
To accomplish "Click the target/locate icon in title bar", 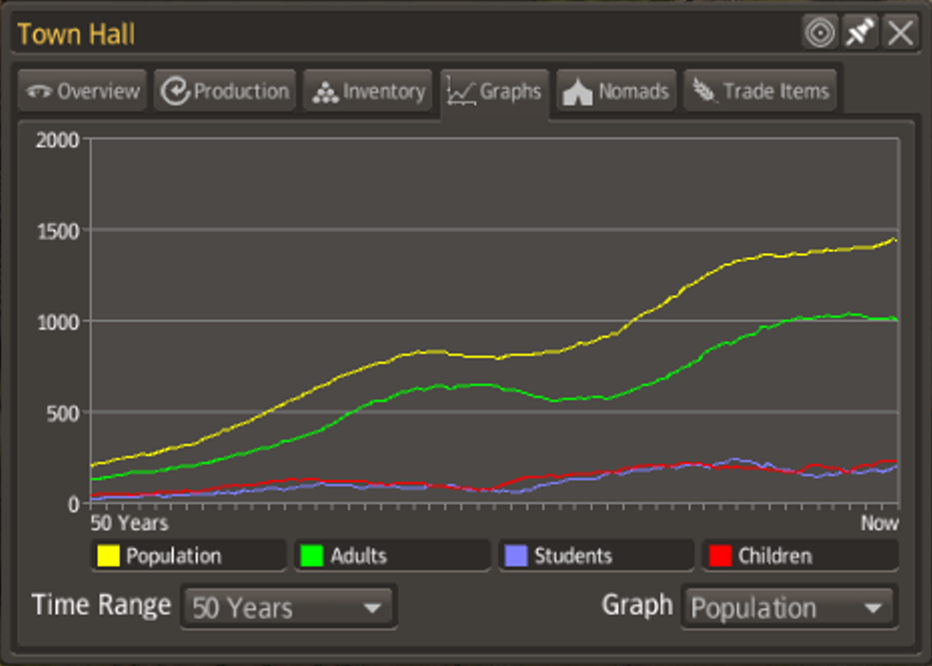I will click(819, 33).
